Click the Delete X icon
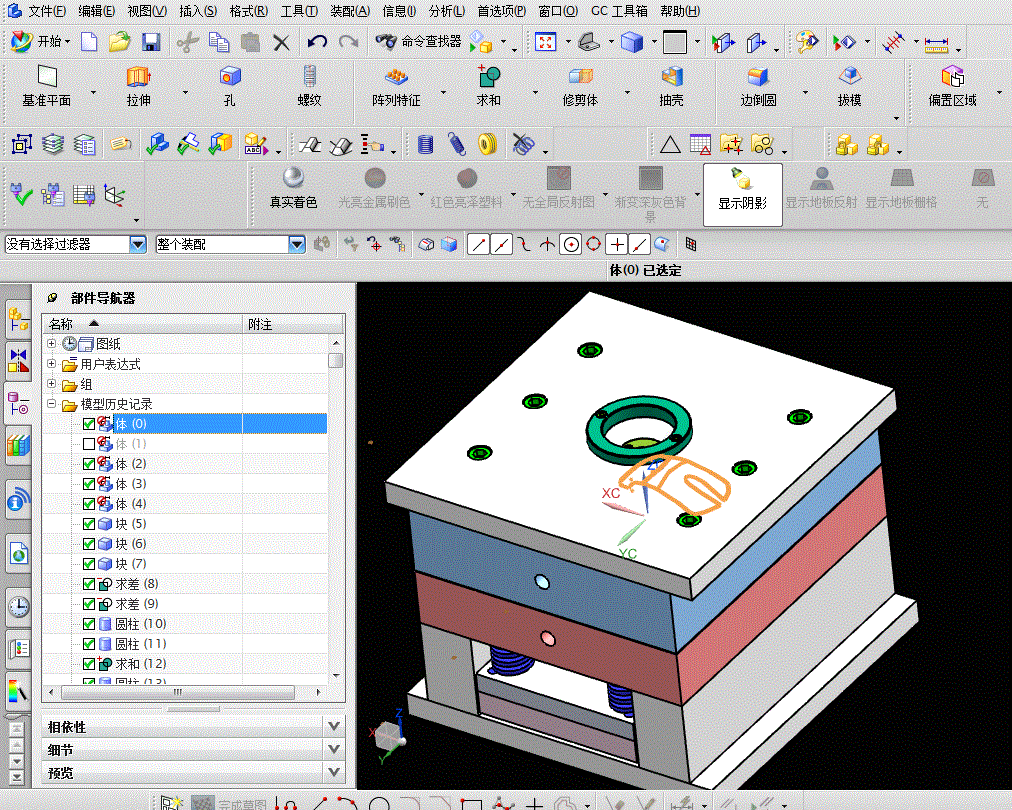Screen dimensions: 1012x810 [281, 43]
